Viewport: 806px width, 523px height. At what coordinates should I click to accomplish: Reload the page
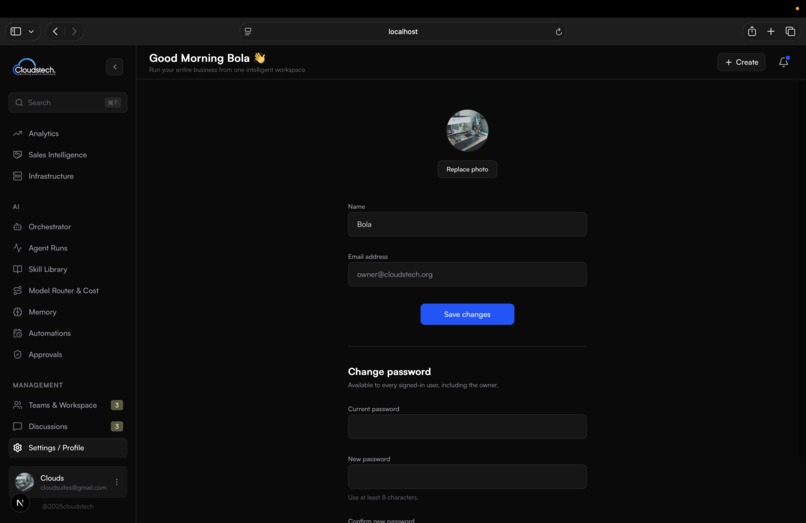pyautogui.click(x=559, y=32)
